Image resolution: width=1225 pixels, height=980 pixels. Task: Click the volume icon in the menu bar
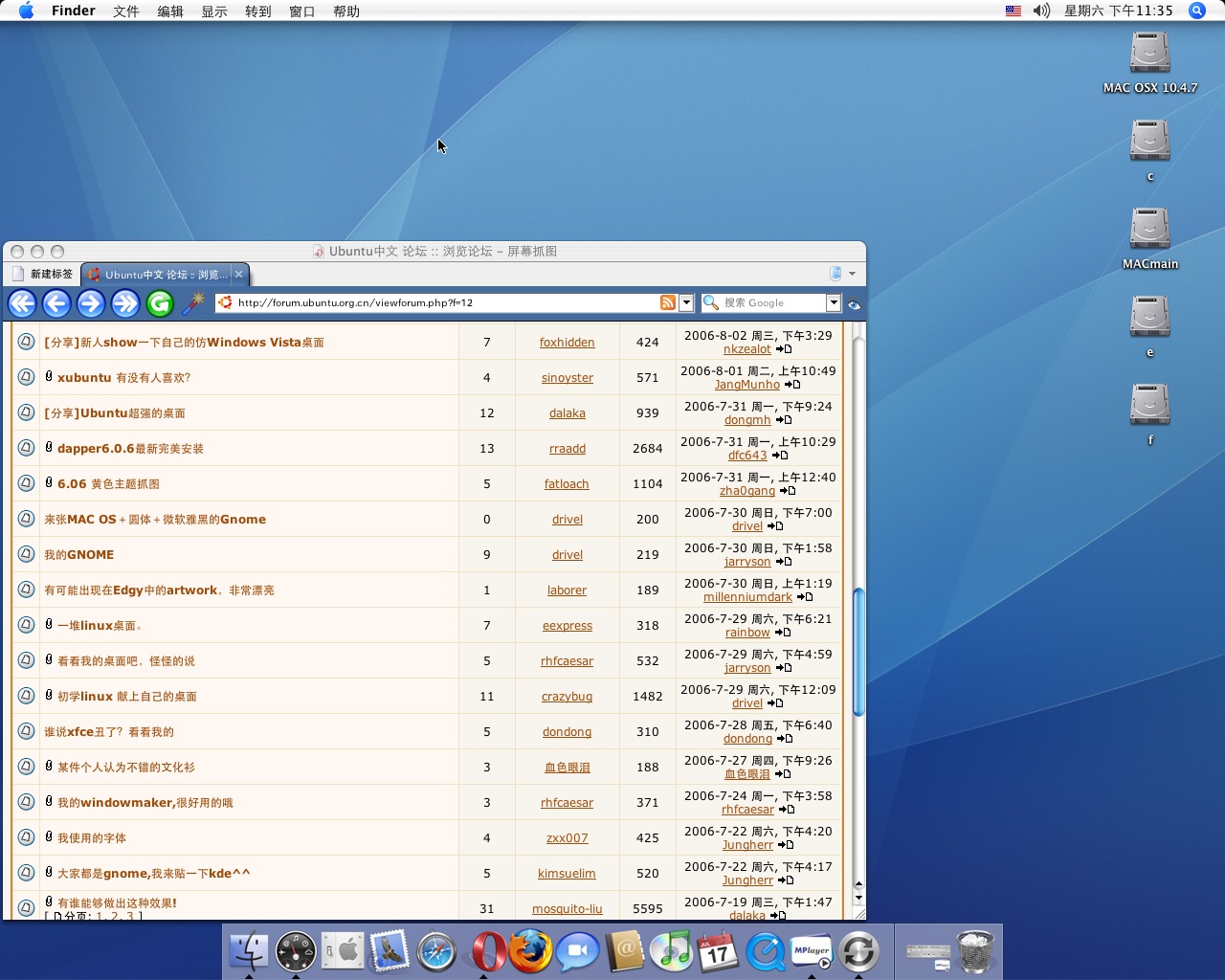pyautogui.click(x=1042, y=11)
